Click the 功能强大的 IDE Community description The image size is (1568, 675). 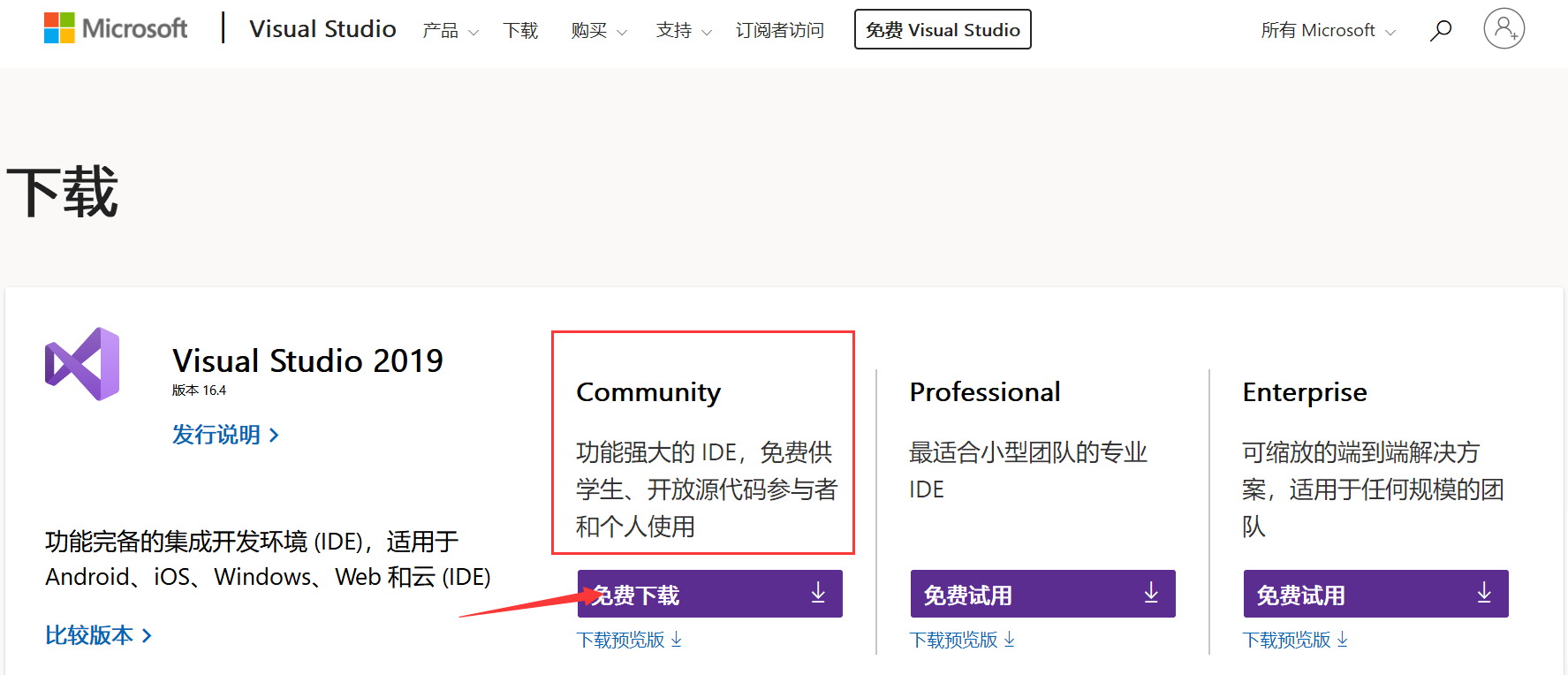(707, 489)
